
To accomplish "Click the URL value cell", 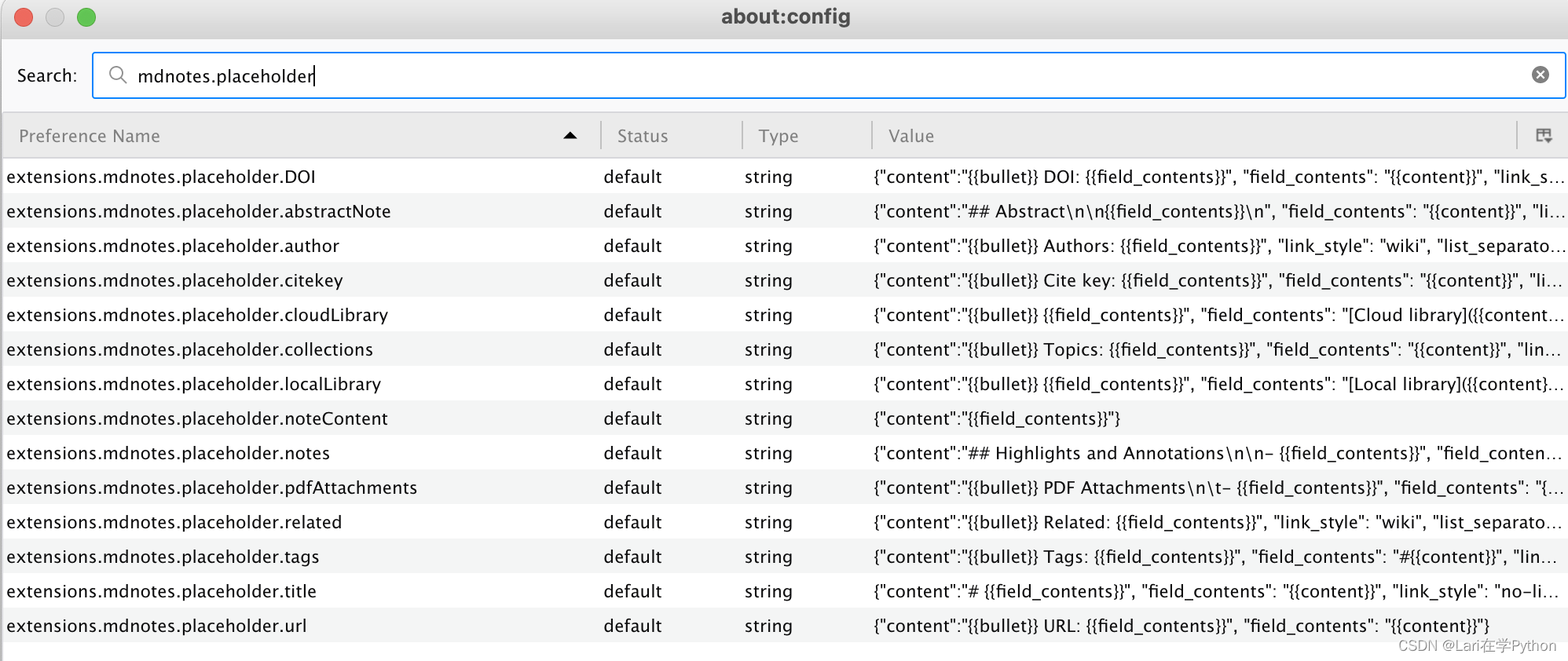I will coord(1181,626).
